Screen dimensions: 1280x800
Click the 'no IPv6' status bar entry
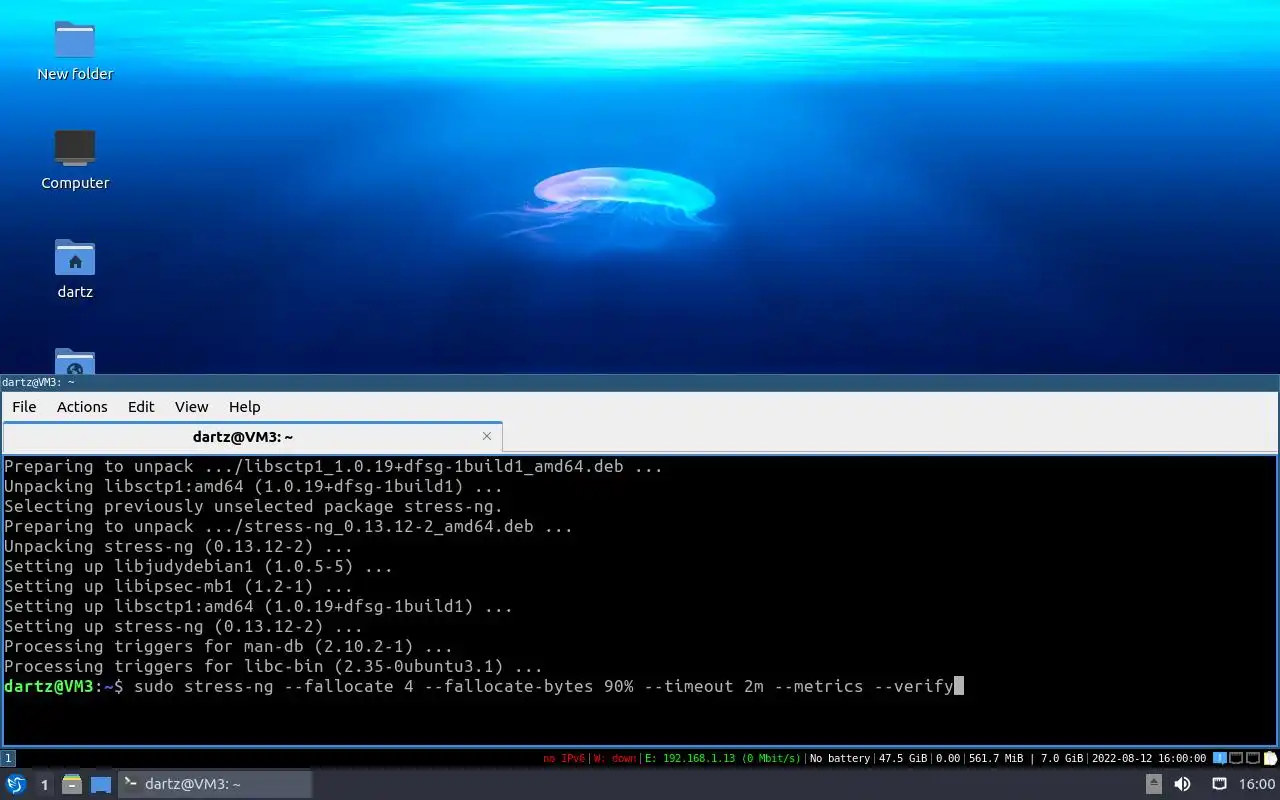[x=563, y=758]
